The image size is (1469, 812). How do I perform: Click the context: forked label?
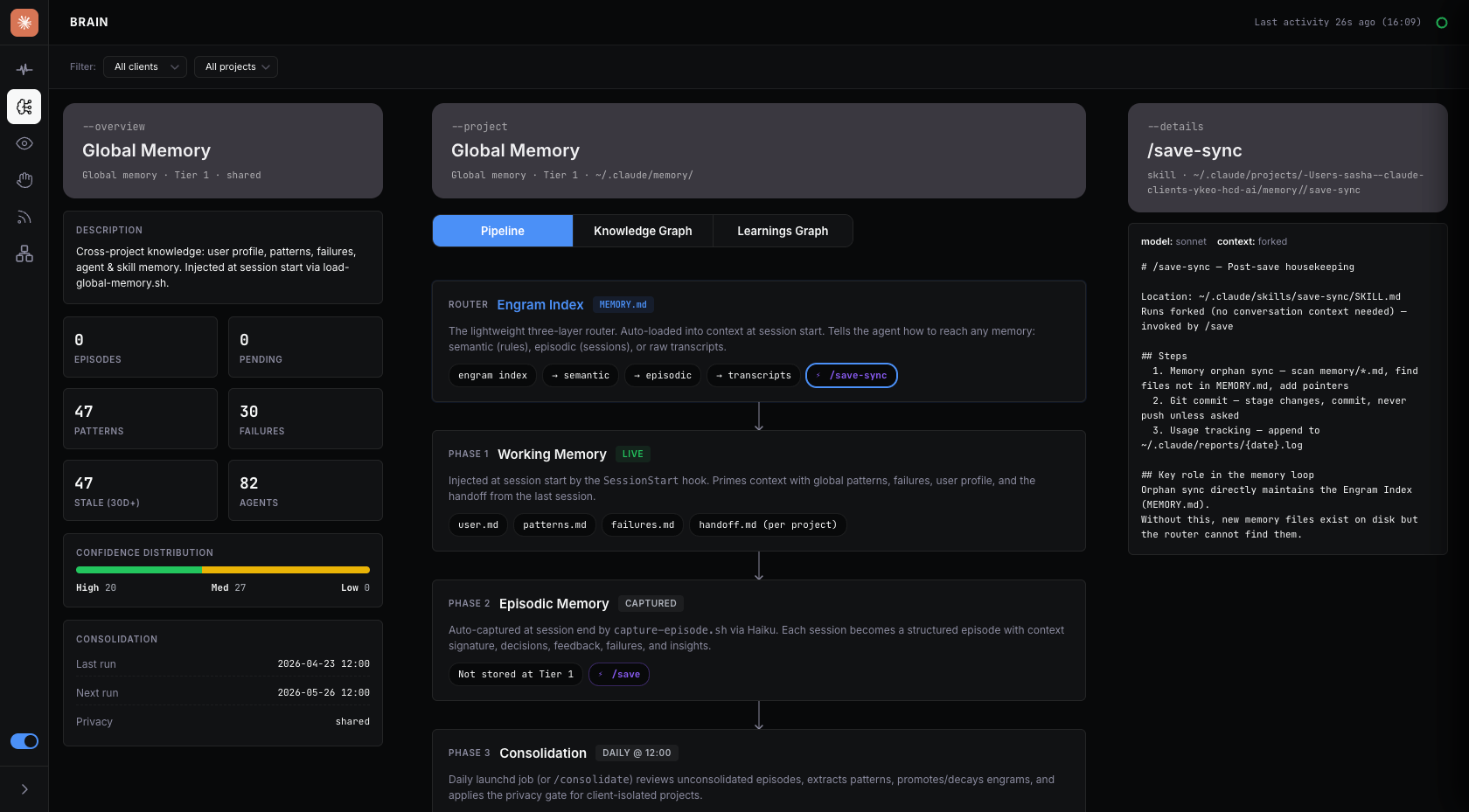coord(1252,242)
